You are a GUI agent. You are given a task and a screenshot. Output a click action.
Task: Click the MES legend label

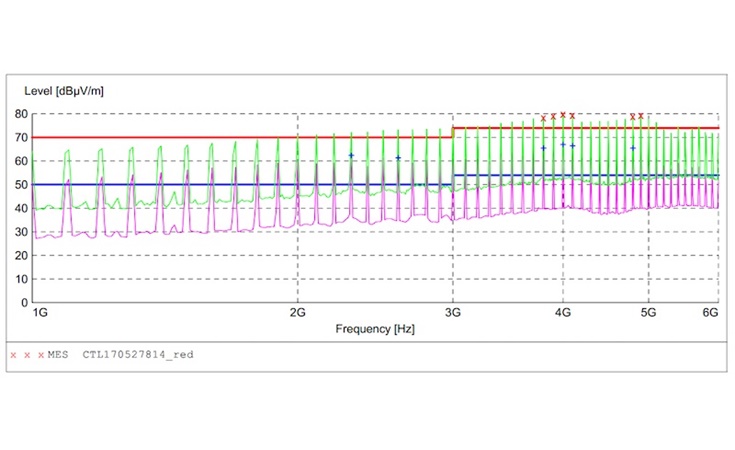tap(59, 355)
